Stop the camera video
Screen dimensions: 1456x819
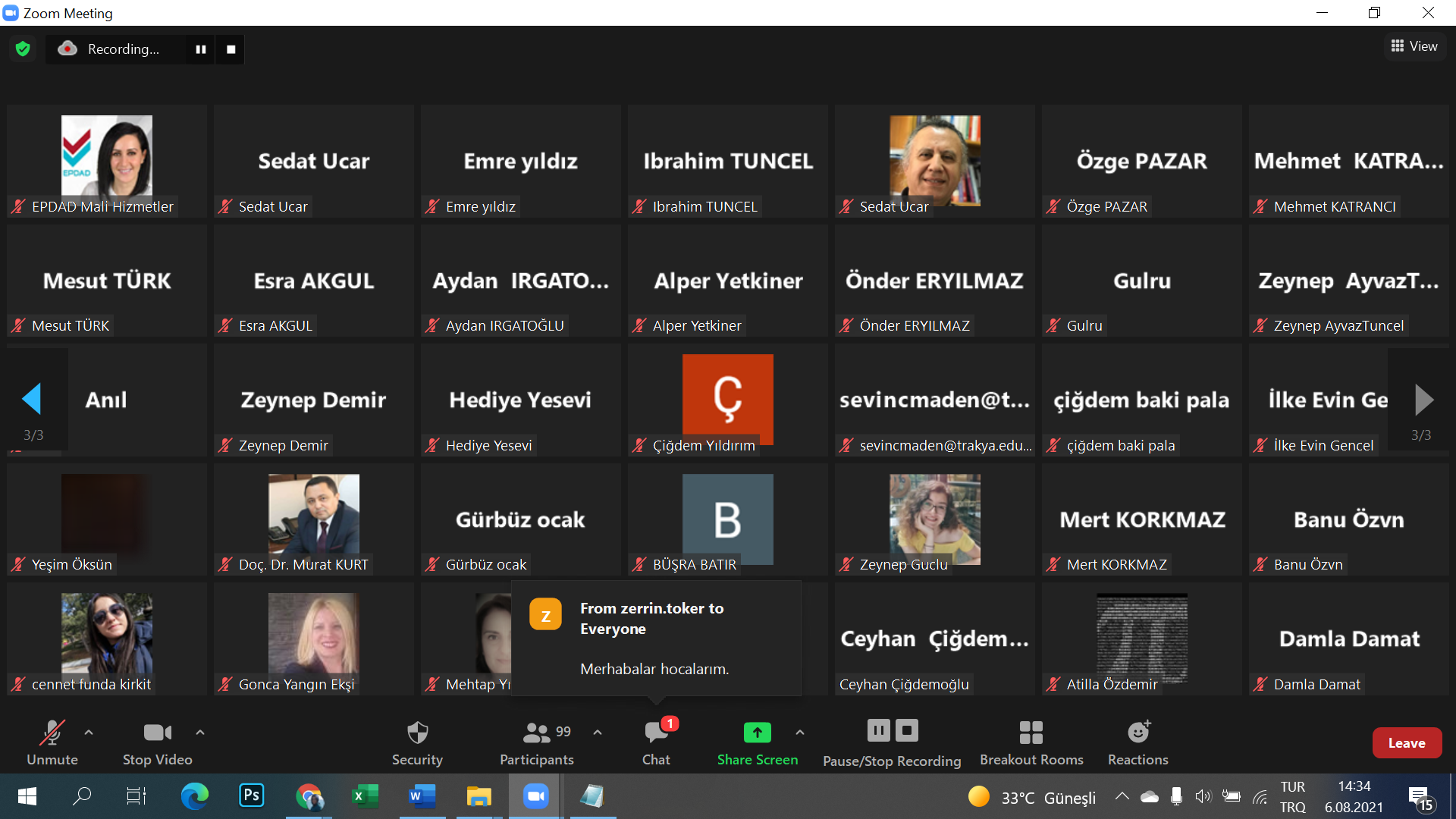tap(157, 742)
